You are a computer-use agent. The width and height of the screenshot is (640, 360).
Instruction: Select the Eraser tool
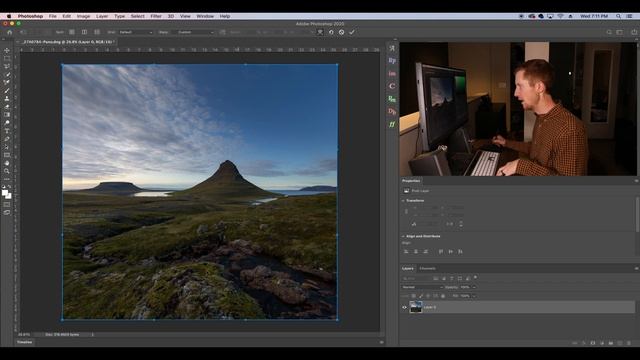[7, 107]
